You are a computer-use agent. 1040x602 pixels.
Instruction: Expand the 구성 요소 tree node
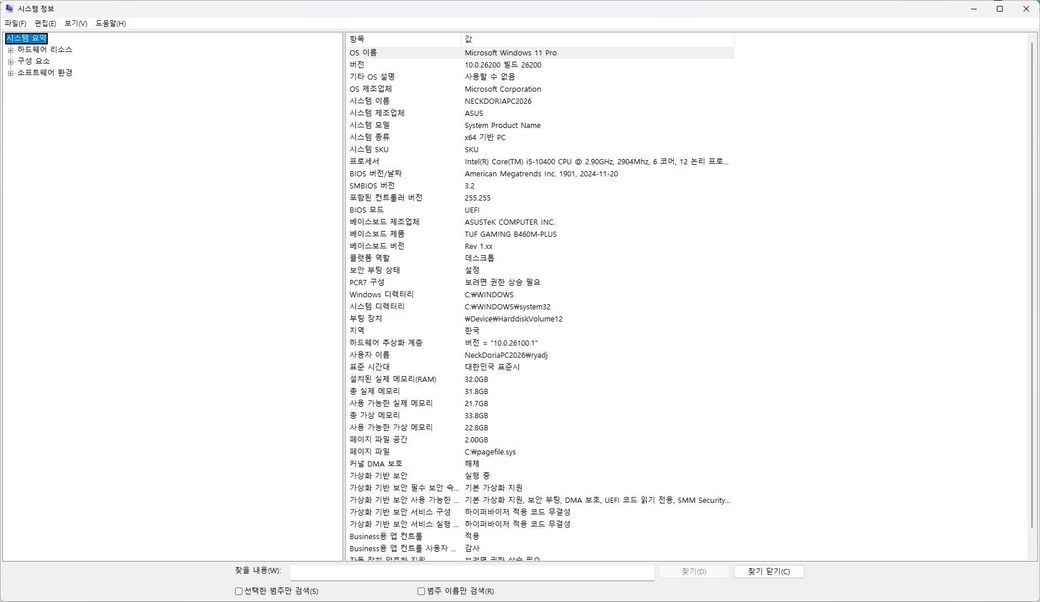click(x=10, y=61)
